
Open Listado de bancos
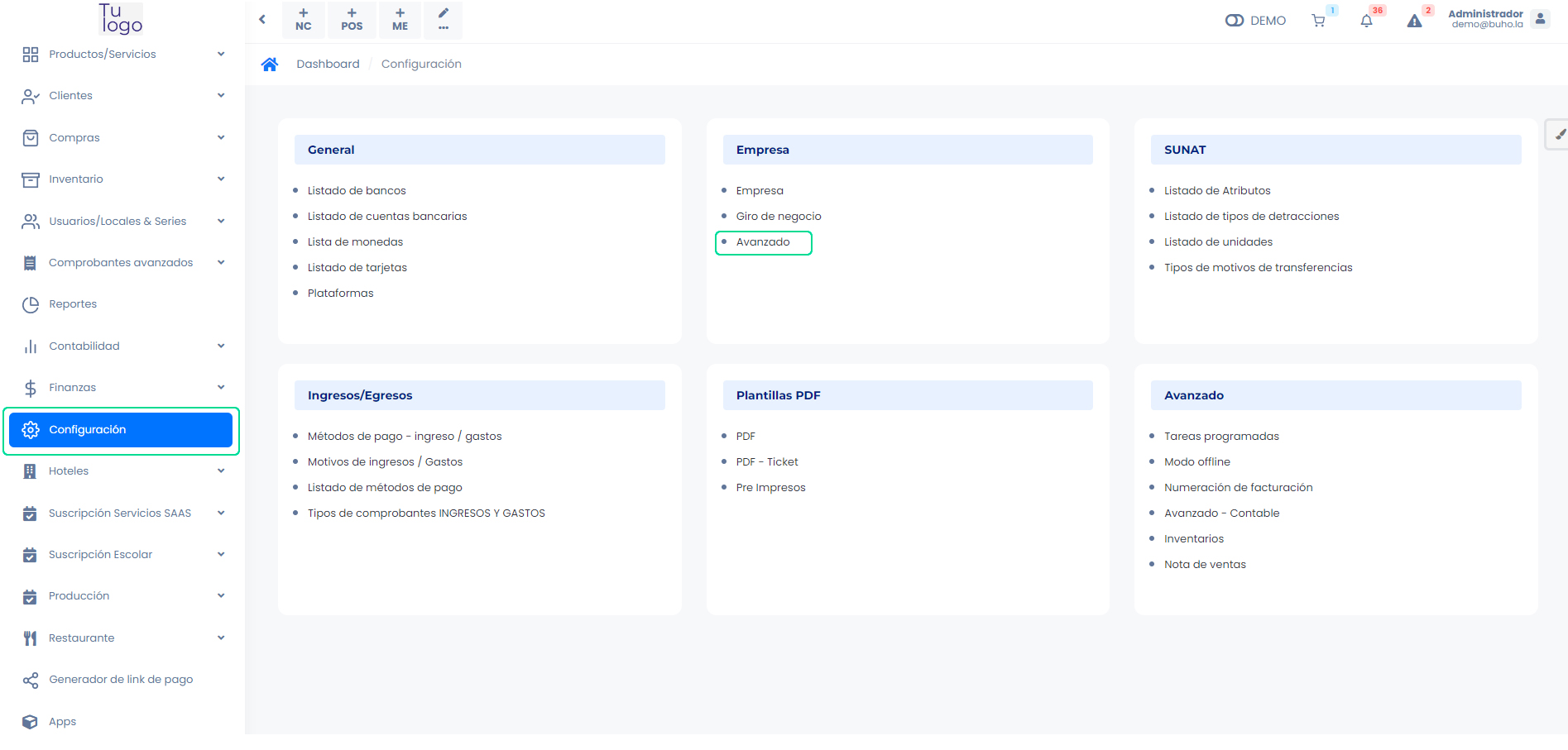click(x=357, y=191)
